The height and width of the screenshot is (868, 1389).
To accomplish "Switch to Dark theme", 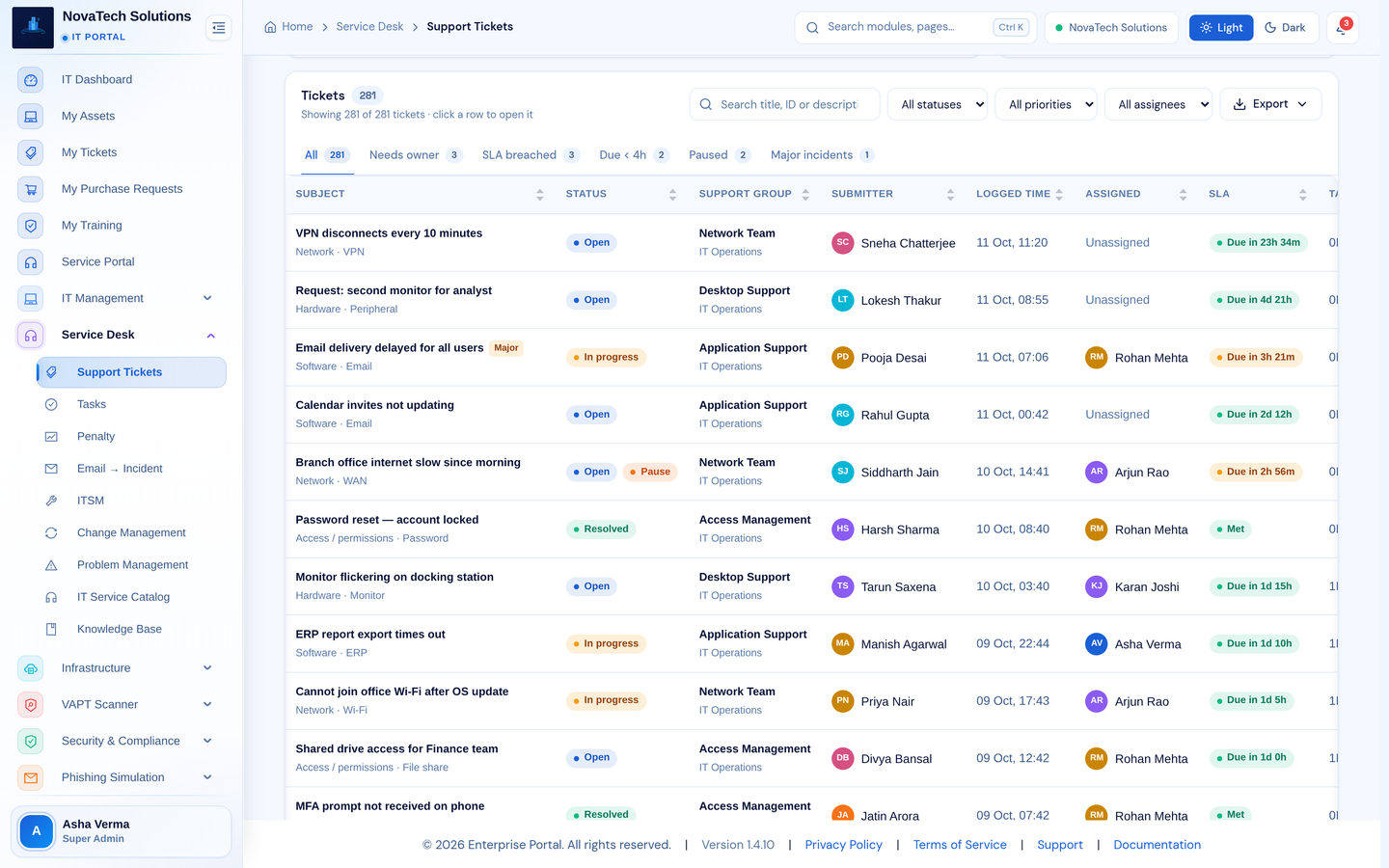I will pyautogui.click(x=1285, y=28).
